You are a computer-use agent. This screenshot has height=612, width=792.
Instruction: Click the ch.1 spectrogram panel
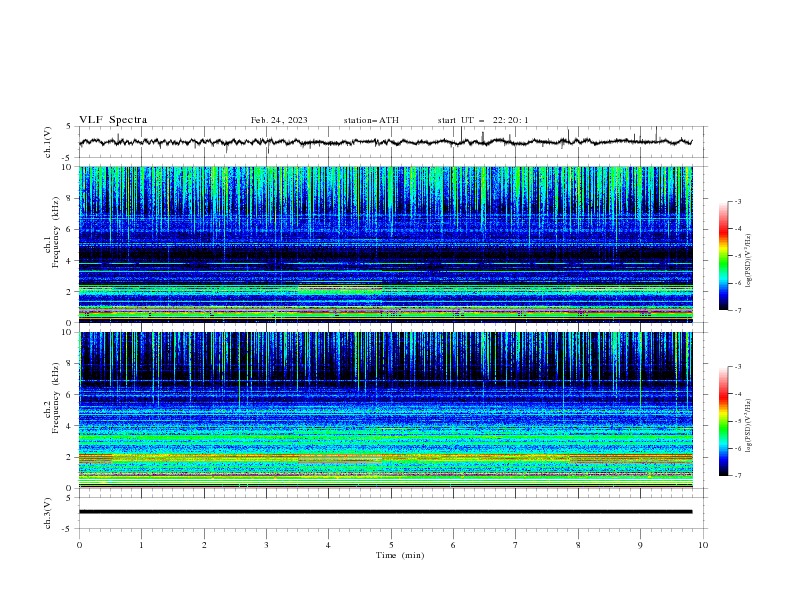coord(385,244)
